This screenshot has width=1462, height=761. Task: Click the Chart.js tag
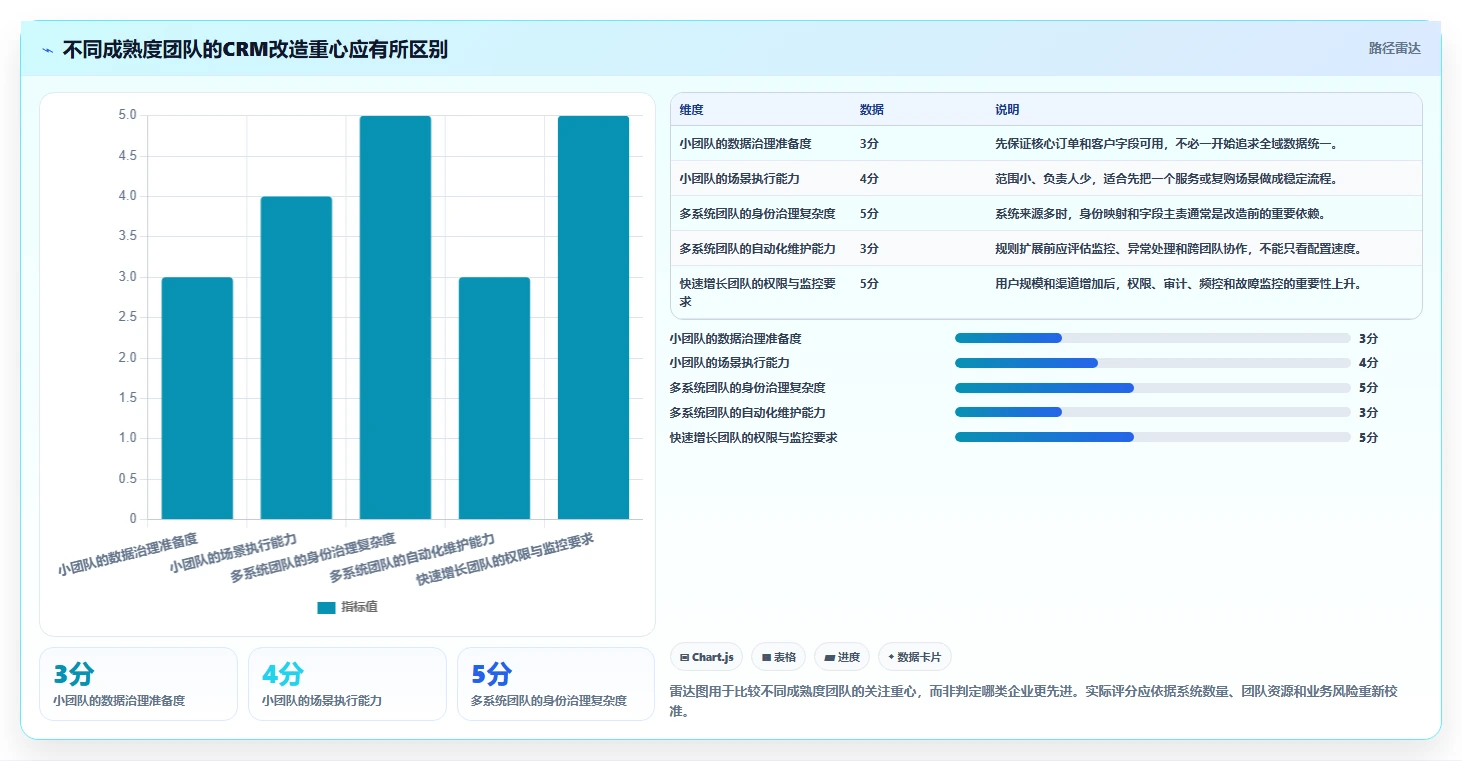point(707,657)
